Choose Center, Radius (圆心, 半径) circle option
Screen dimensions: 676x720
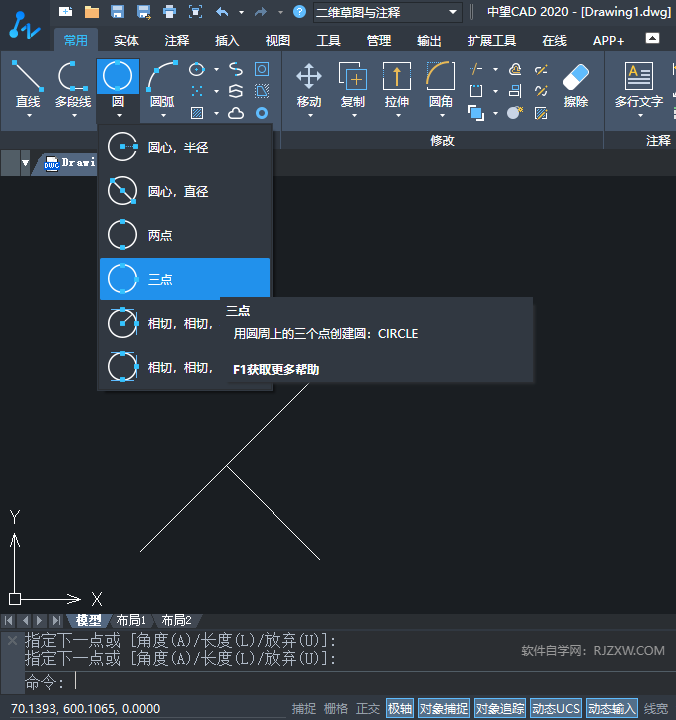click(185, 147)
